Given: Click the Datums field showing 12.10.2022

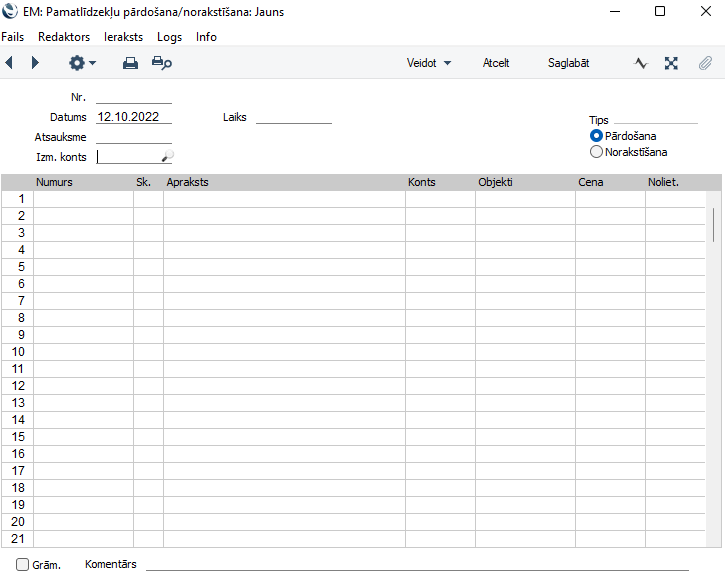Looking at the screenshot, I should tap(134, 117).
